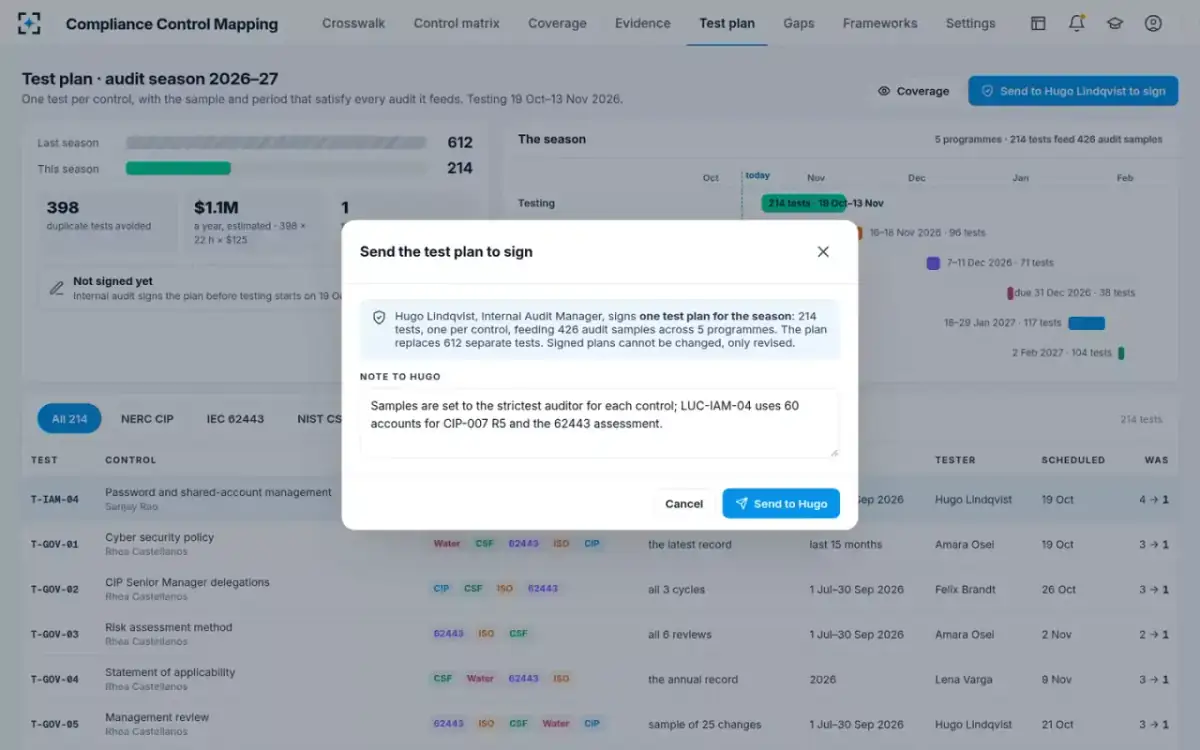Click tester Lena Varga
The image size is (1200, 750).
click(x=964, y=679)
